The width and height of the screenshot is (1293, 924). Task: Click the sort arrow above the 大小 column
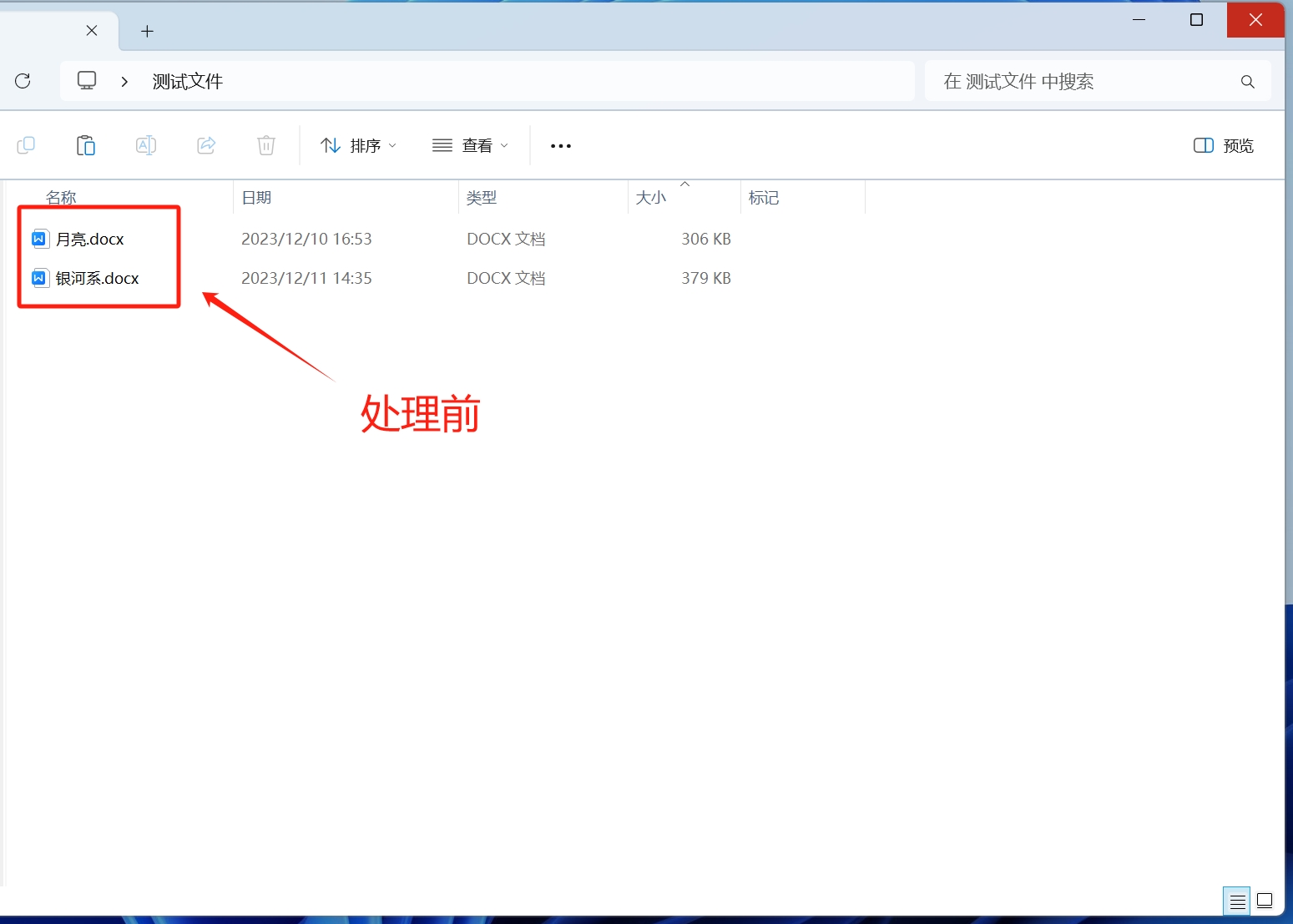[x=685, y=184]
